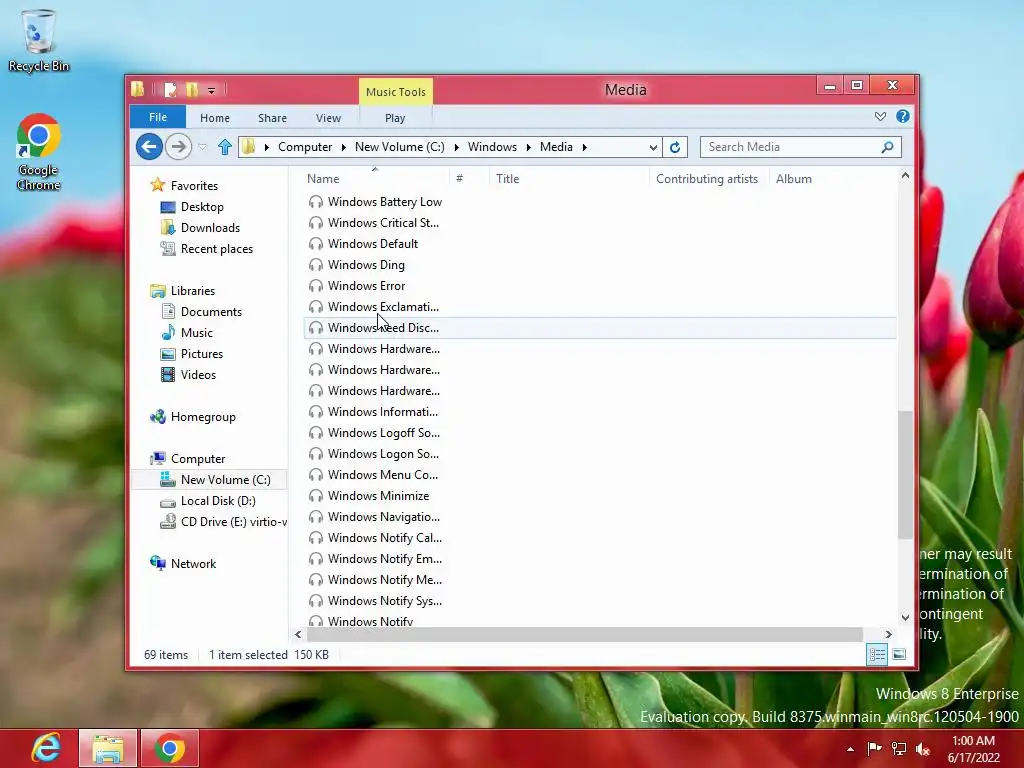Show hidden tray icons arrow
This screenshot has height=768, width=1024.
[x=850, y=749]
